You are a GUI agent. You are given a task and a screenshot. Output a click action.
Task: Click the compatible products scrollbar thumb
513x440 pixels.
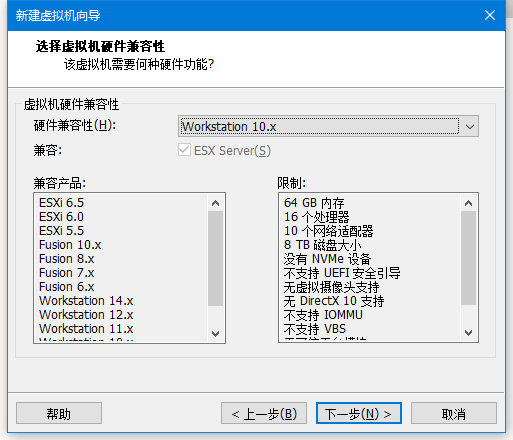[216, 258]
